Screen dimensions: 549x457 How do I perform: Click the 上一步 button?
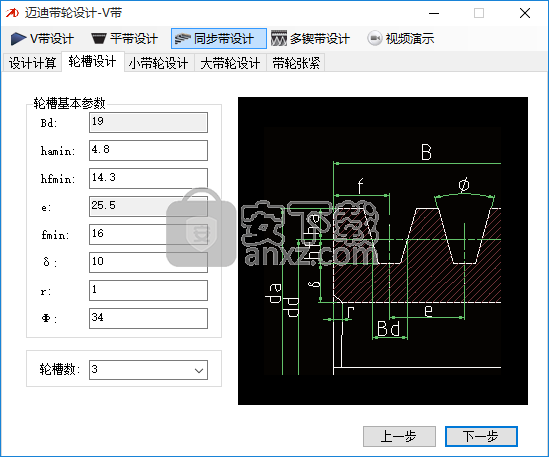399,436
